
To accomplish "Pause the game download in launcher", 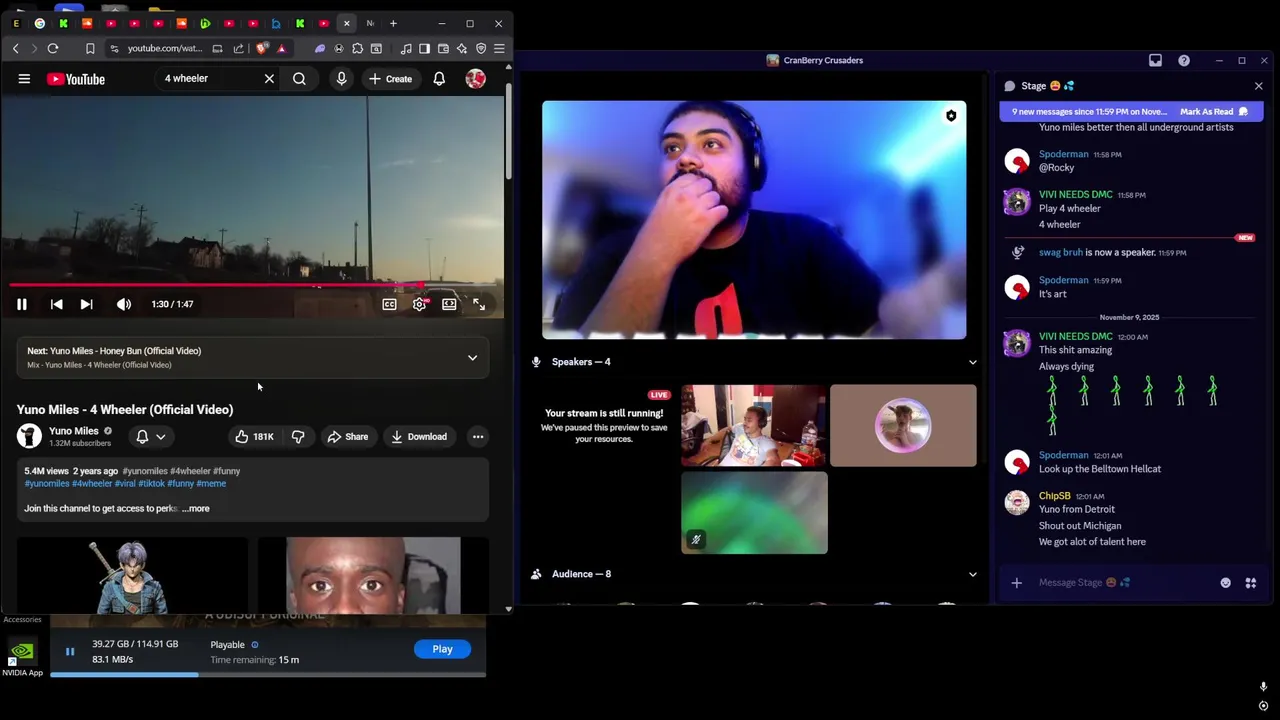I will pos(70,652).
